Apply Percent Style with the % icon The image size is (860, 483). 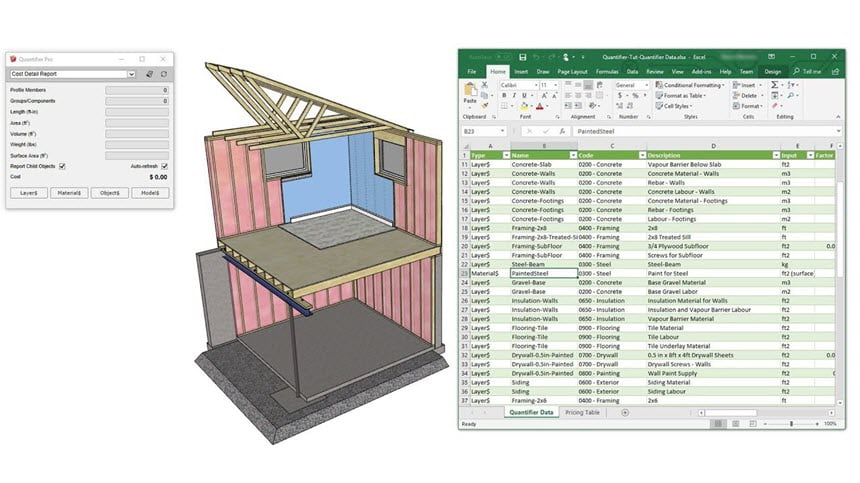point(635,95)
